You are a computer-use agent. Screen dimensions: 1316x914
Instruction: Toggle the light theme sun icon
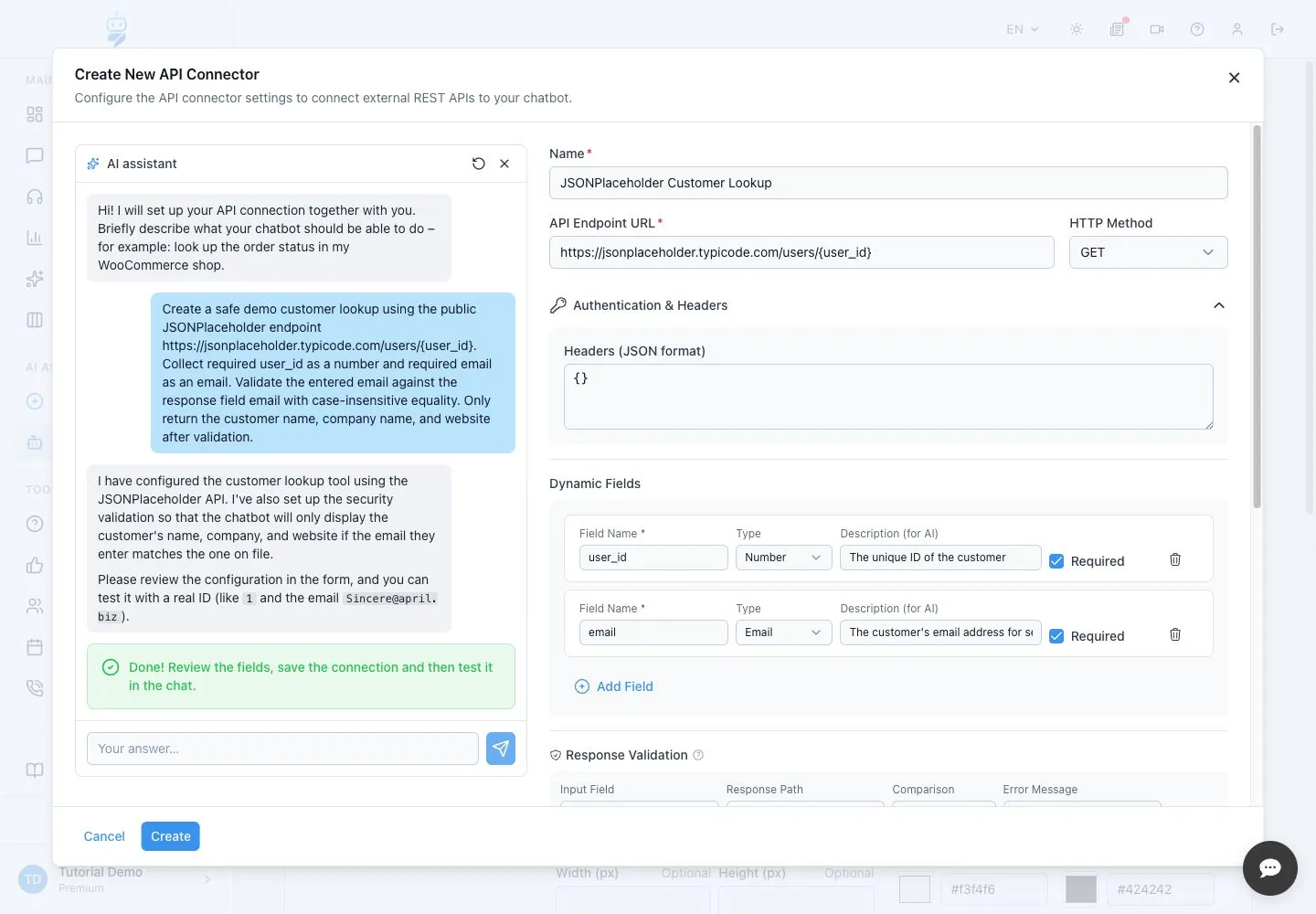point(1077,29)
